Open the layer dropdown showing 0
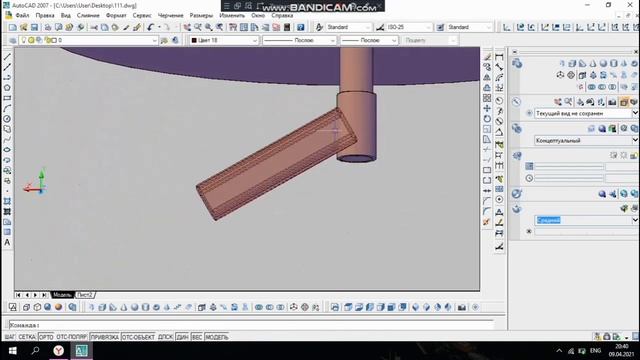 pos(88,40)
